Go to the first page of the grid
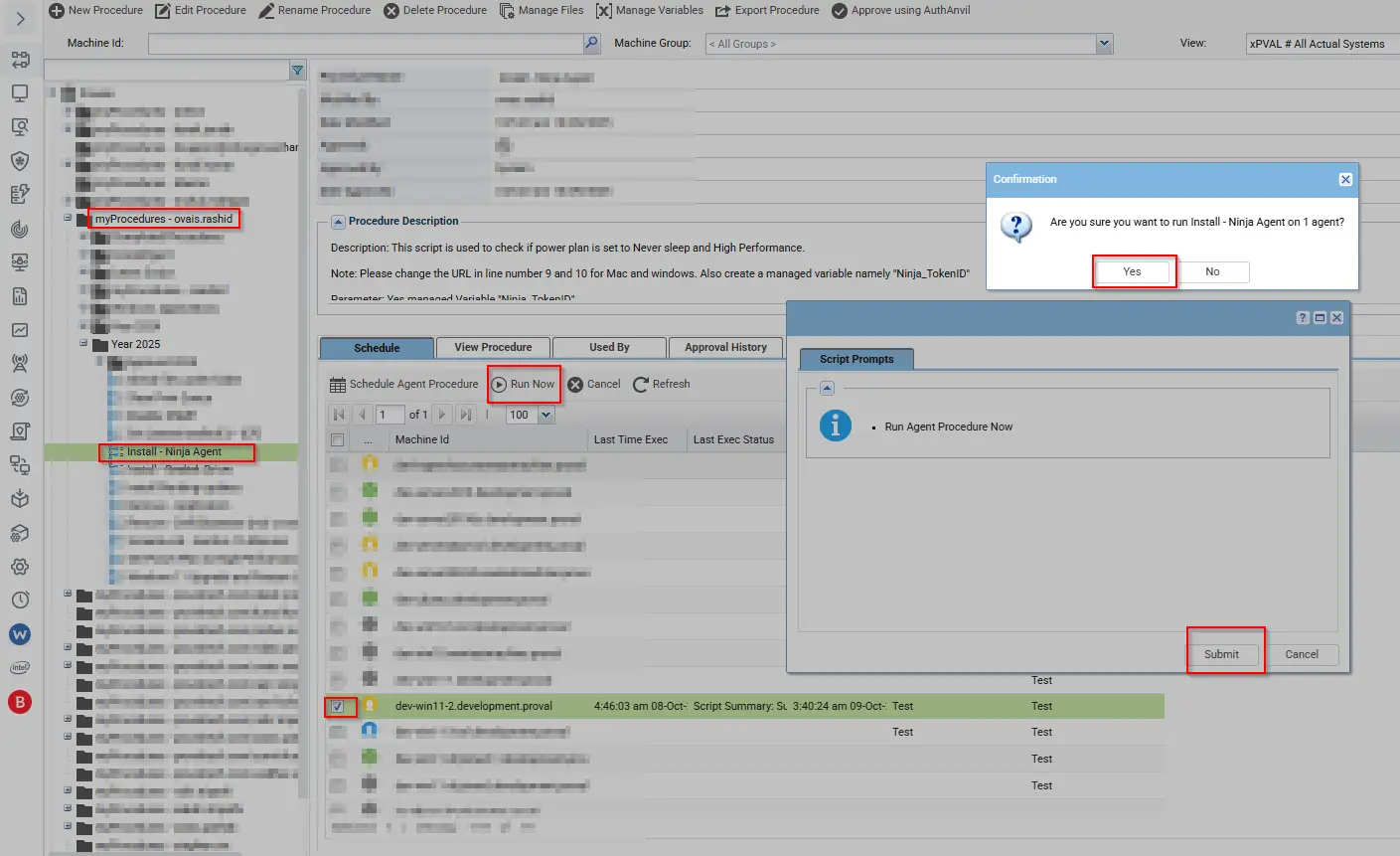The height and width of the screenshot is (856, 1400). (x=339, y=415)
